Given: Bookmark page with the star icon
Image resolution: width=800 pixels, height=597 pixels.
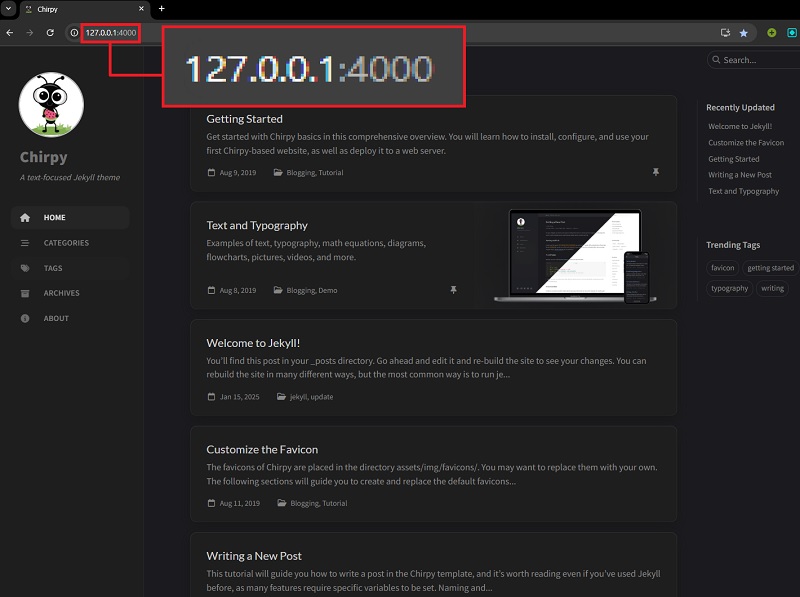Looking at the screenshot, I should [x=743, y=33].
